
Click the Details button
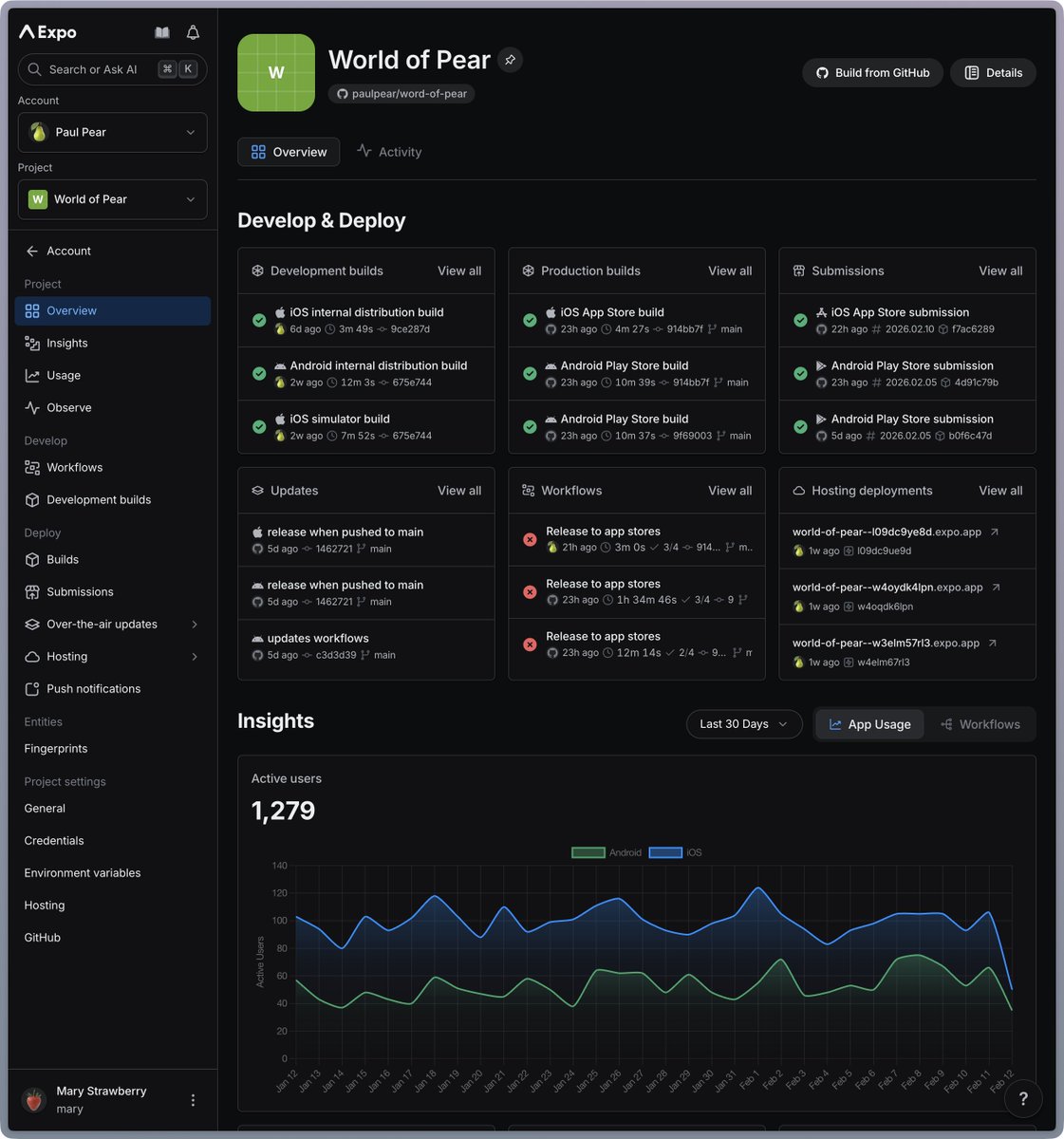(x=993, y=73)
